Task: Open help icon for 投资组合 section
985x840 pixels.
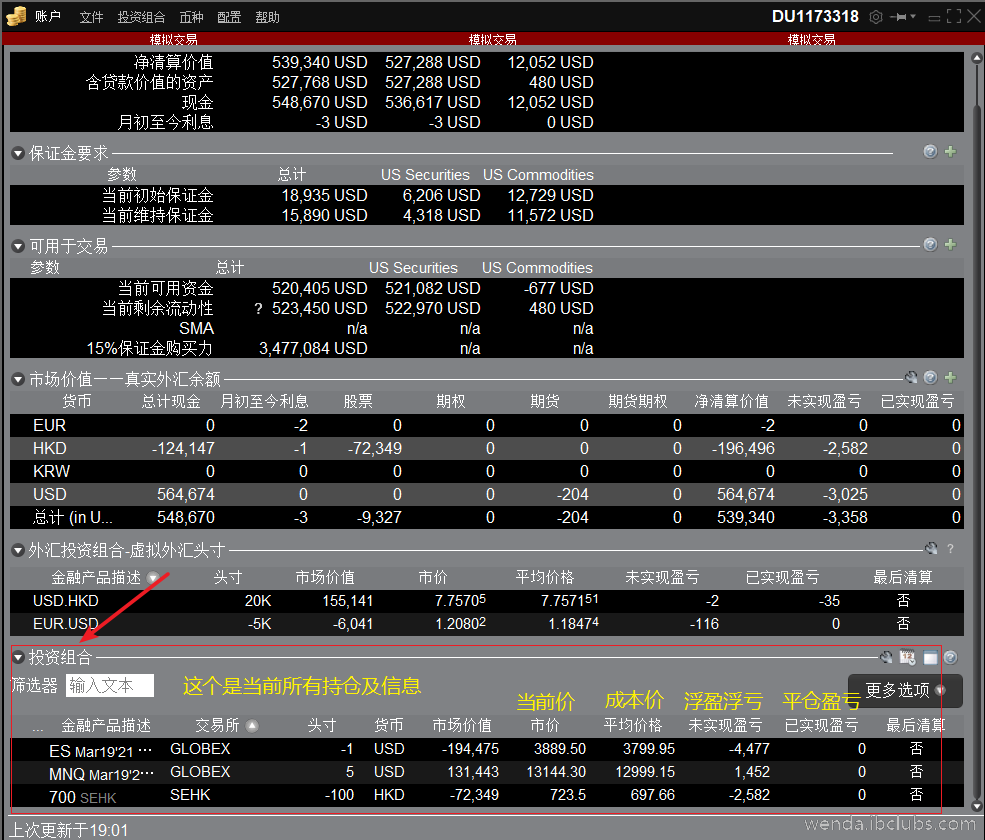Action: tap(950, 657)
